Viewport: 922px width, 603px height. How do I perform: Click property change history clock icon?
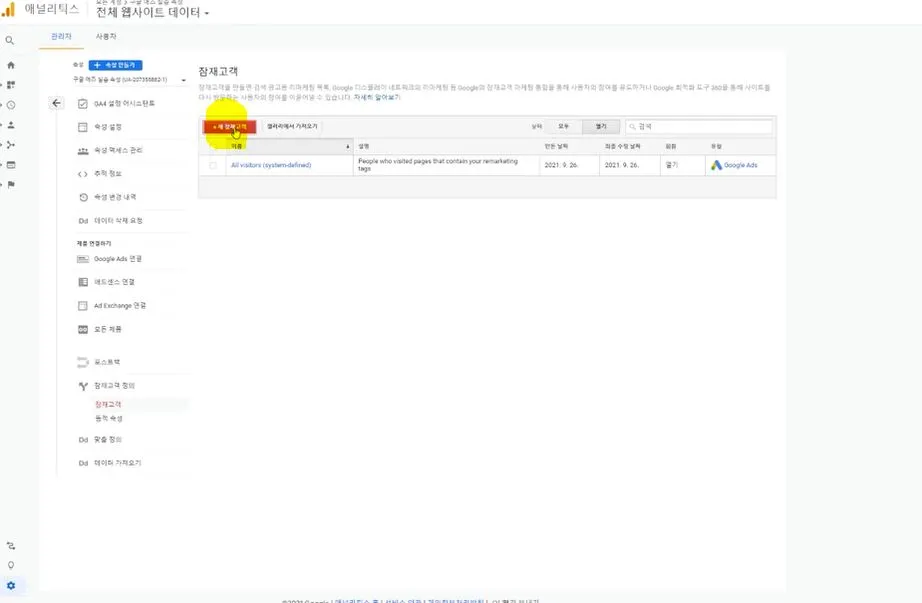pos(83,197)
